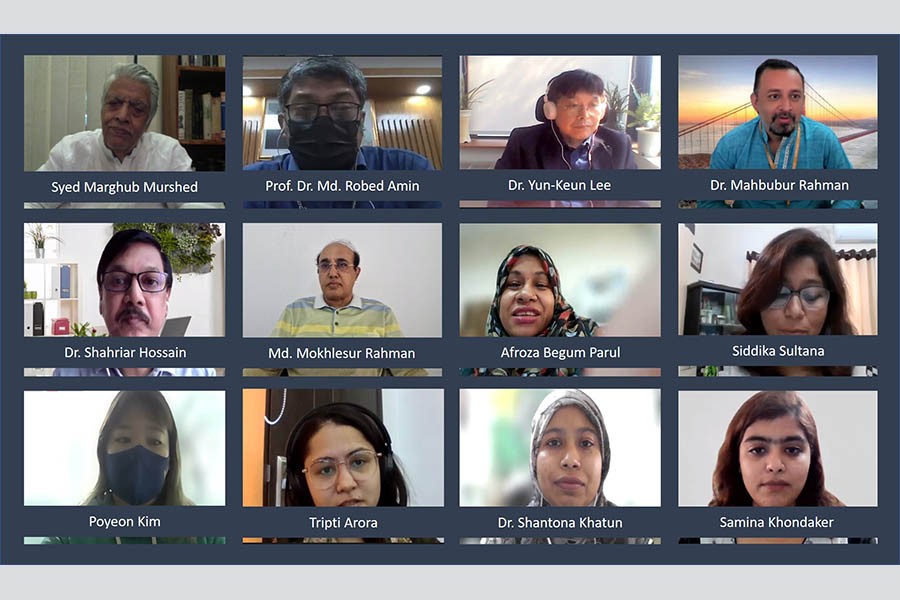Viewport: 900px width, 600px height.
Task: Click the name label Dr. Mahbubur Rahman
Action: (x=779, y=185)
